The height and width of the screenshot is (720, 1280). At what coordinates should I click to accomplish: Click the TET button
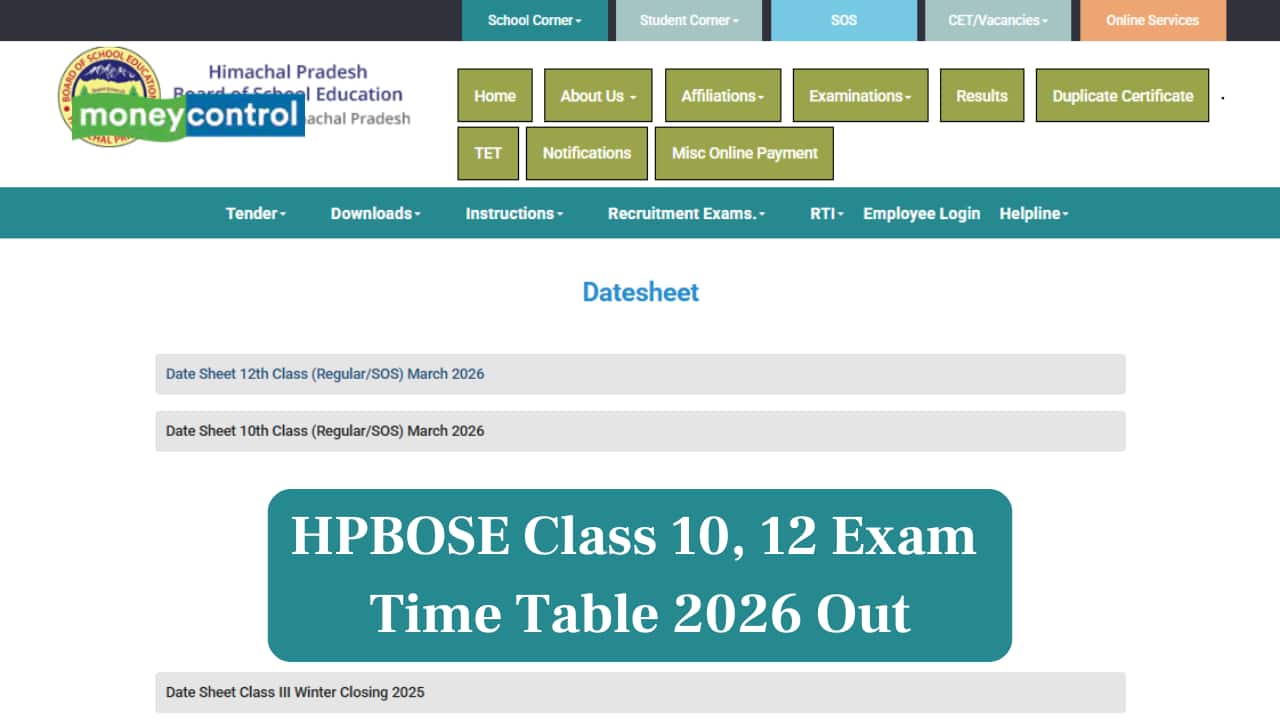pyautogui.click(x=488, y=153)
